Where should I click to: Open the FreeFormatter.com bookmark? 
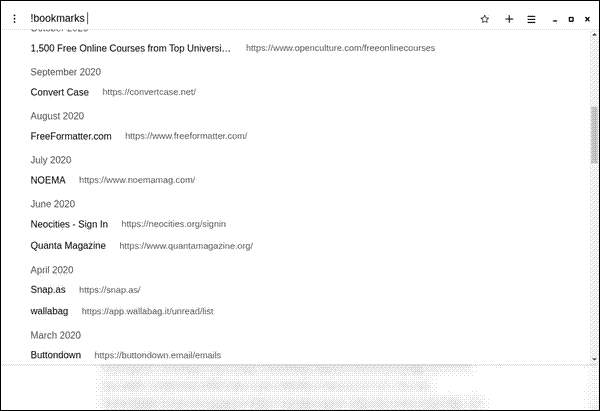71,136
